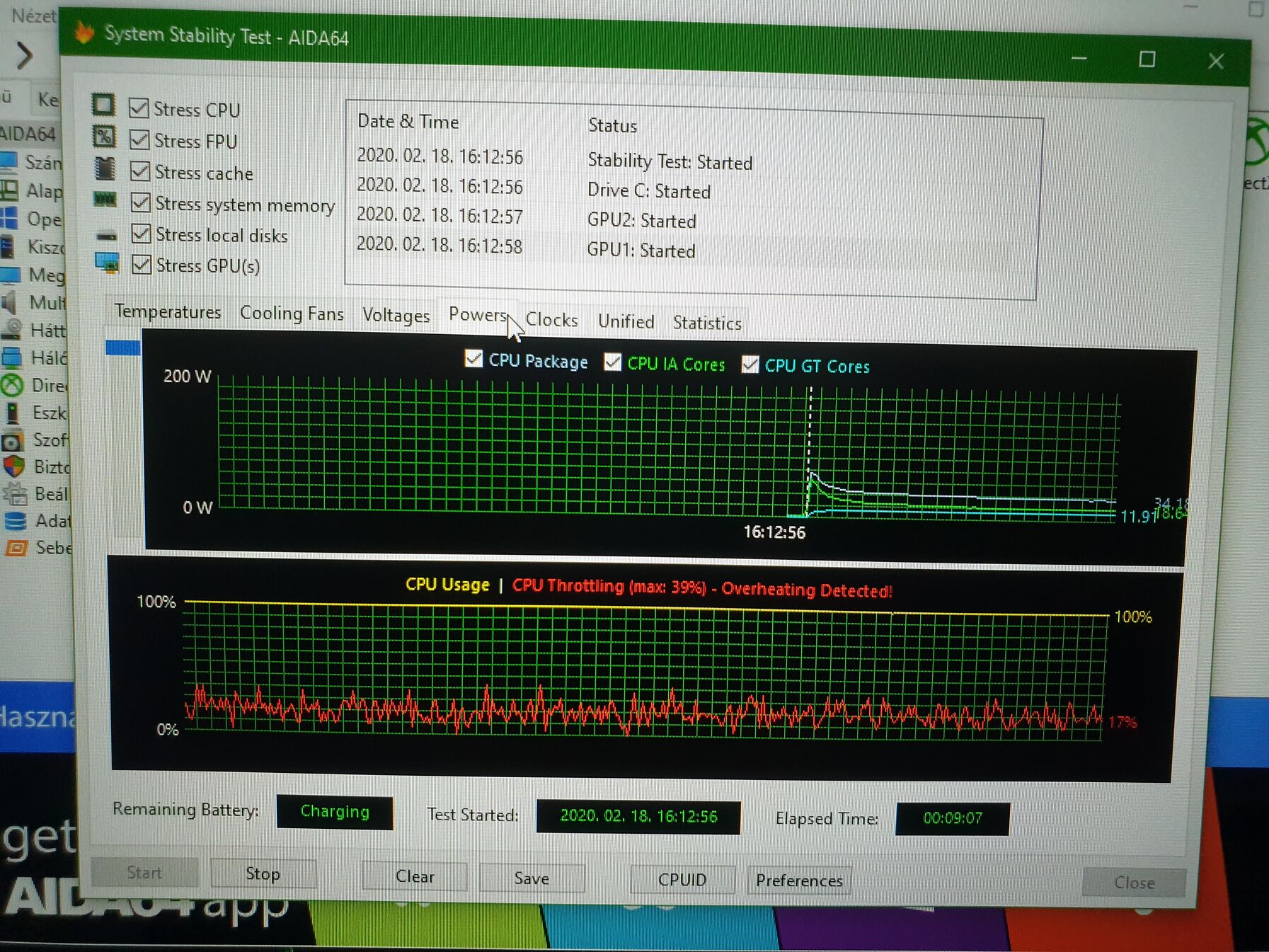1269x952 pixels.
Task: Uncheck the Stress CPU checkbox
Action: (139, 108)
